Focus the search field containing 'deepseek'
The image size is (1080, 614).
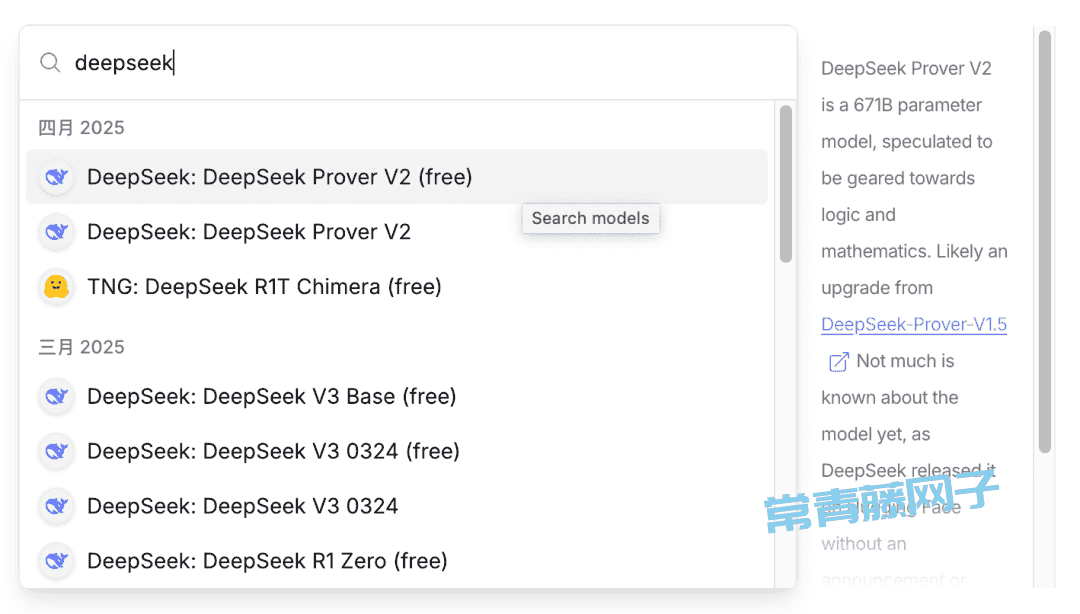(408, 63)
